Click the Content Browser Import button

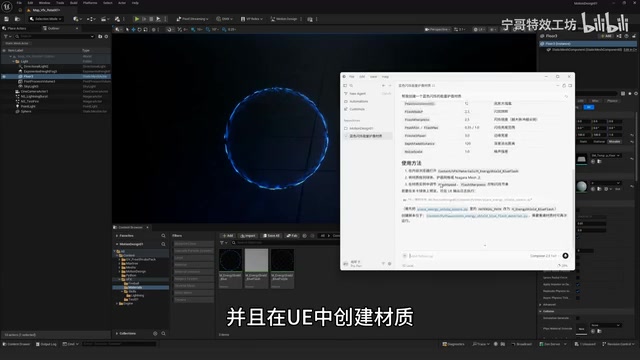(x=248, y=236)
